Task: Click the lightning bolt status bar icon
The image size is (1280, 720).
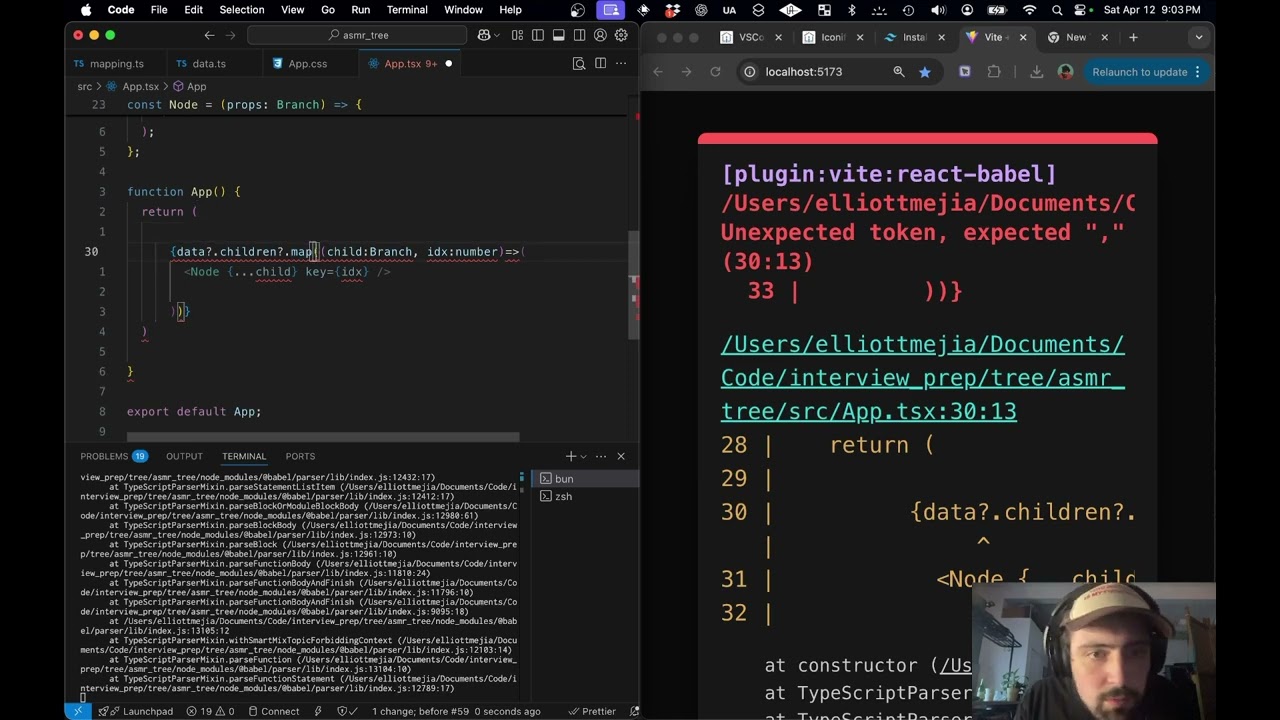Action: (318, 711)
